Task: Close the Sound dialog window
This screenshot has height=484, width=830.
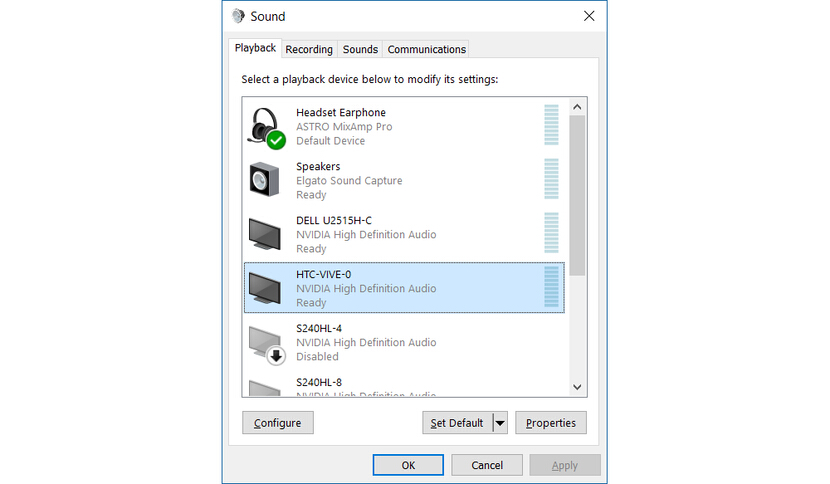Action: pos(589,16)
